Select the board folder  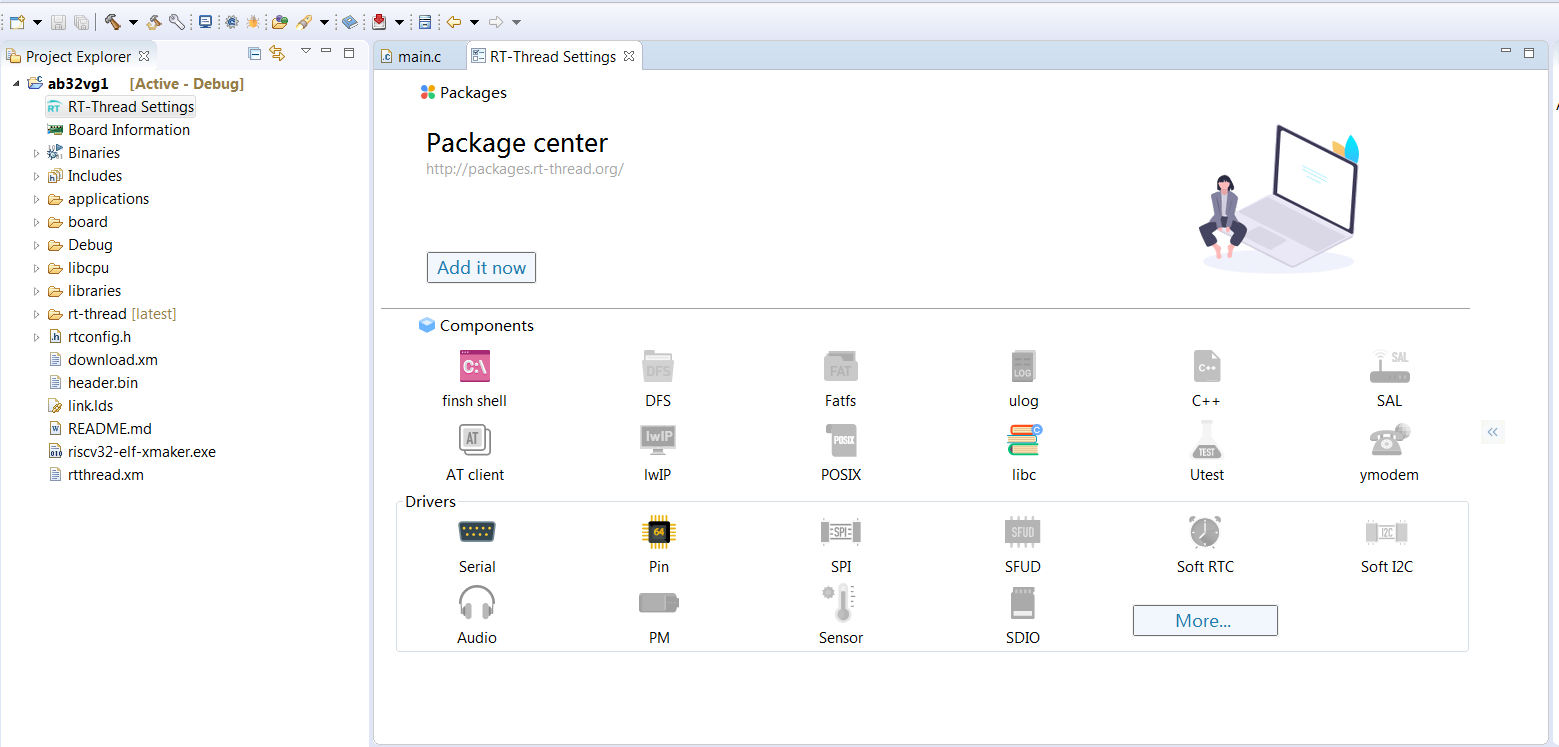[x=77, y=222]
